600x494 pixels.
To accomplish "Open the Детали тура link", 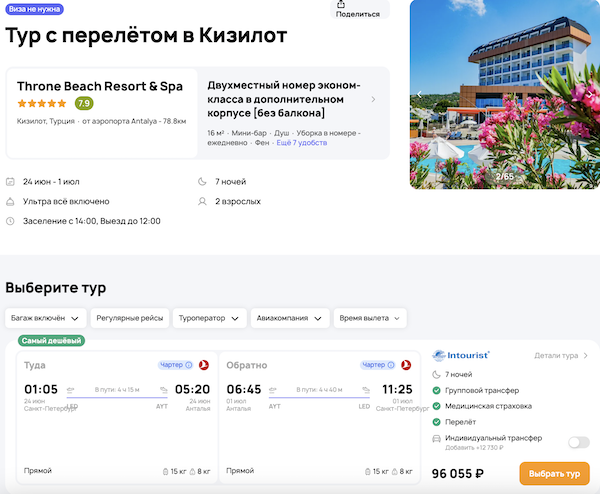I will pos(560,355).
